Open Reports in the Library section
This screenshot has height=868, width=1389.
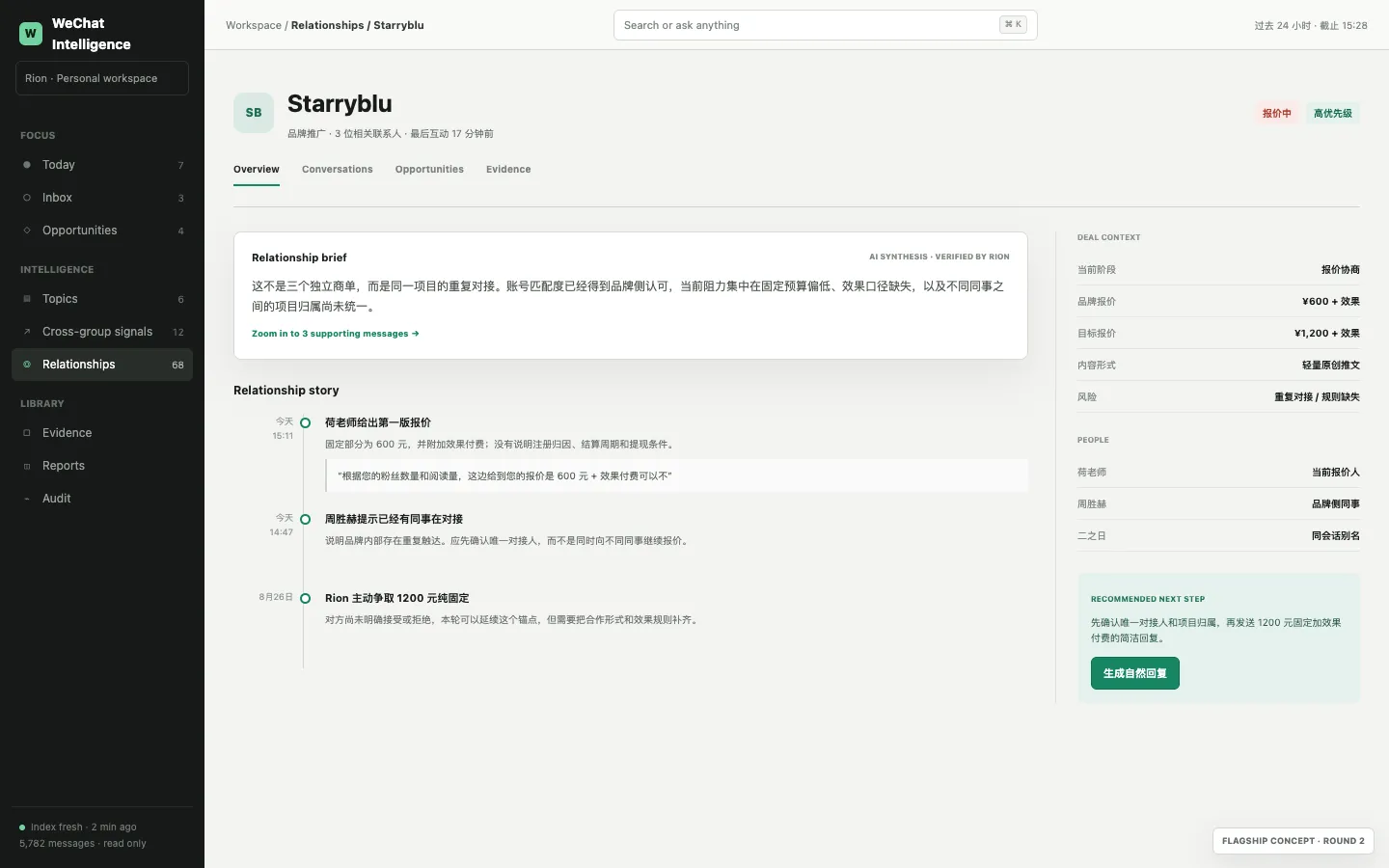point(102,466)
